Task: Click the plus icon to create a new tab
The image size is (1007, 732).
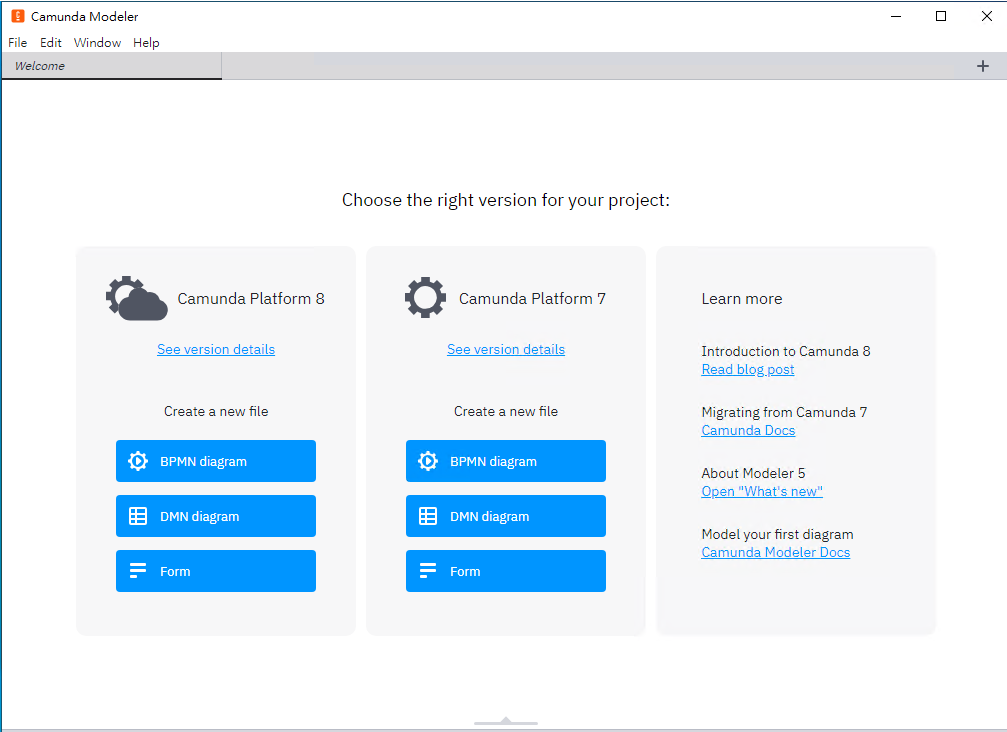Action: coord(983,66)
